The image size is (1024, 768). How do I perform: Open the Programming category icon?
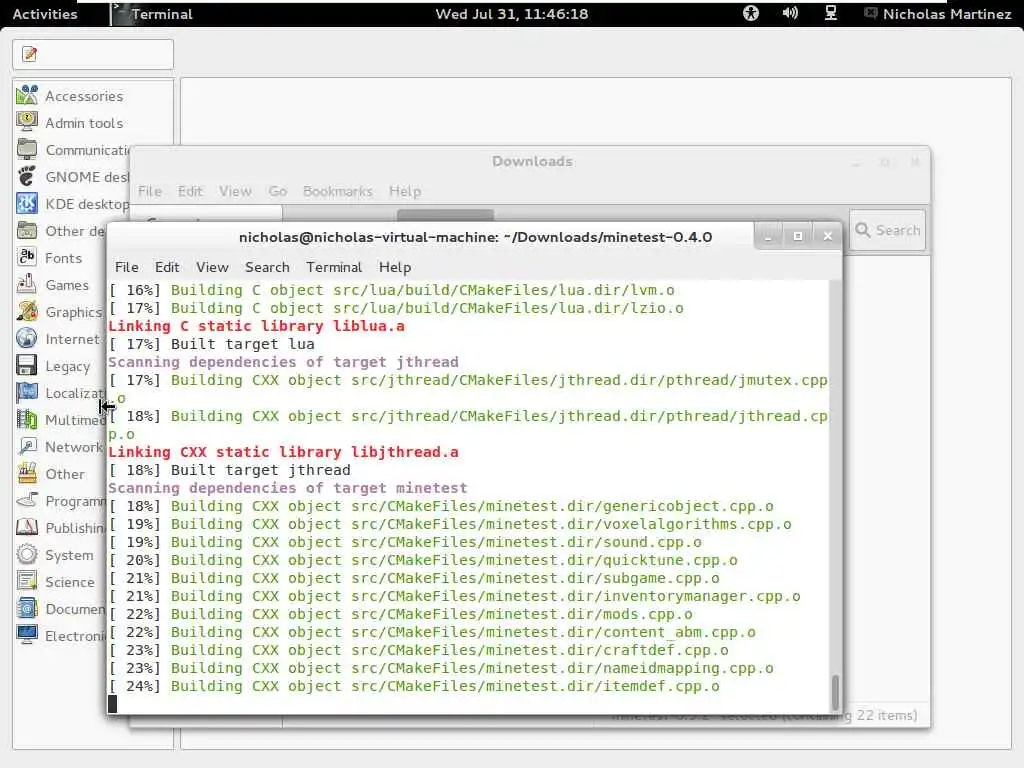(27, 501)
